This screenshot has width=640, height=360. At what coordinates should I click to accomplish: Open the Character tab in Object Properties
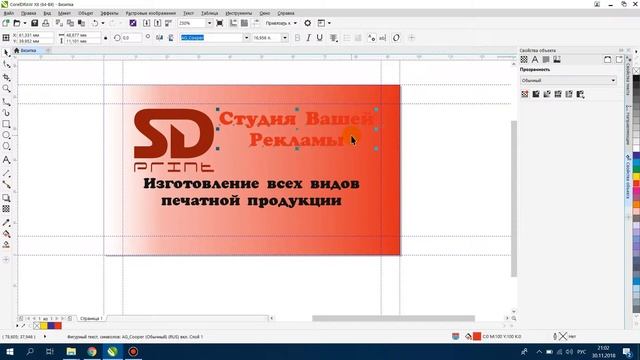tap(535, 60)
